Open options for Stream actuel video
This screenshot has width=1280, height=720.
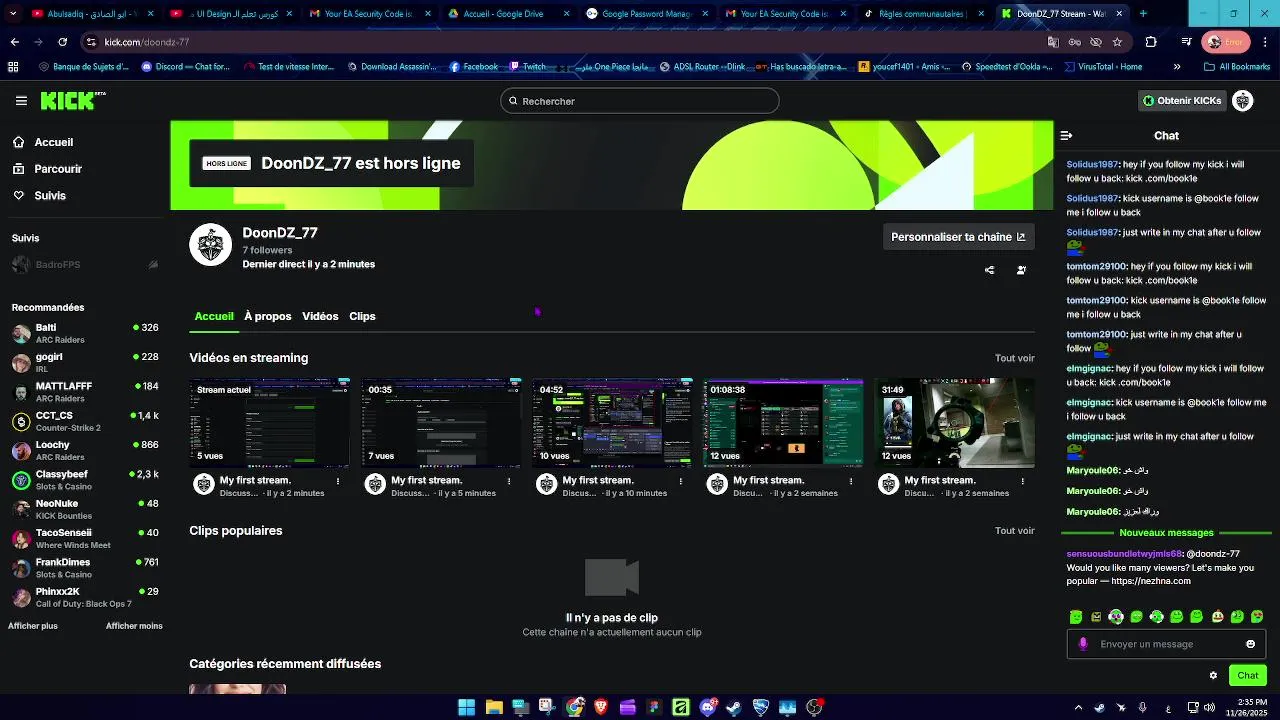[338, 481]
